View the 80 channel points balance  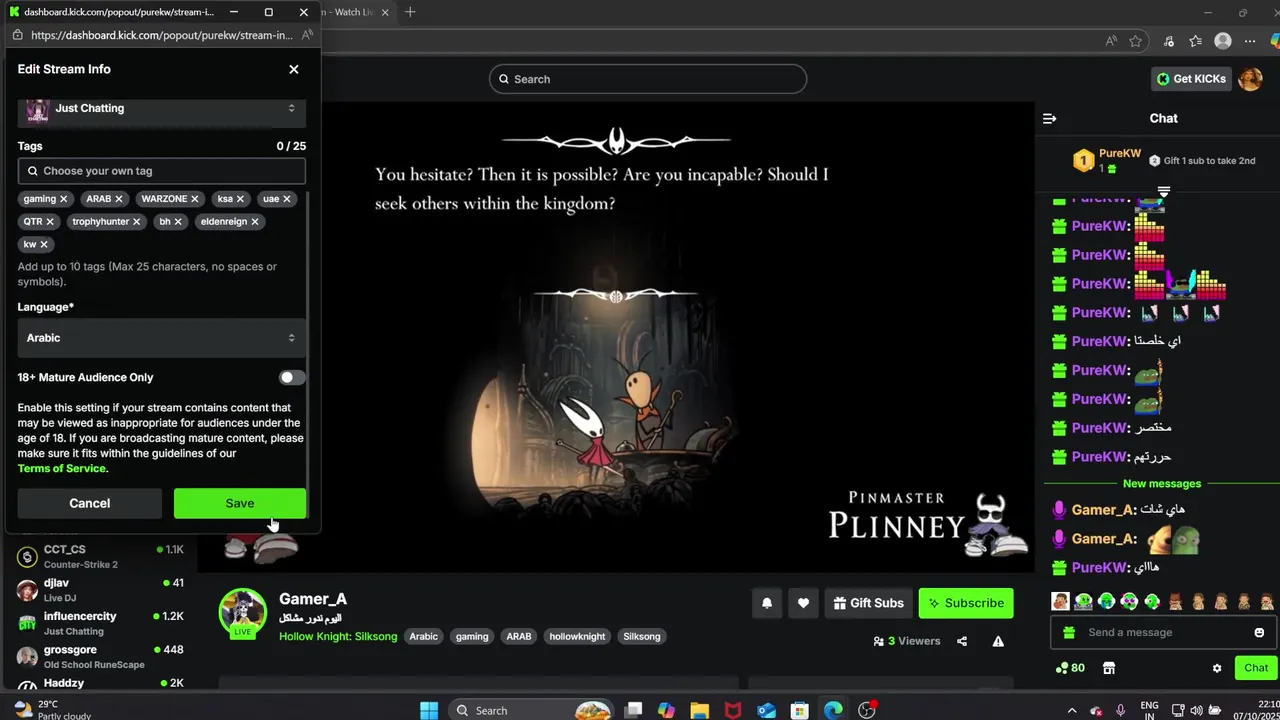tap(1070, 668)
